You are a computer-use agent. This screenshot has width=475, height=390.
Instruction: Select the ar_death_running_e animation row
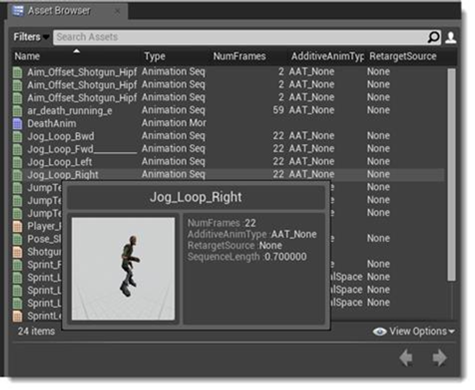point(228,110)
